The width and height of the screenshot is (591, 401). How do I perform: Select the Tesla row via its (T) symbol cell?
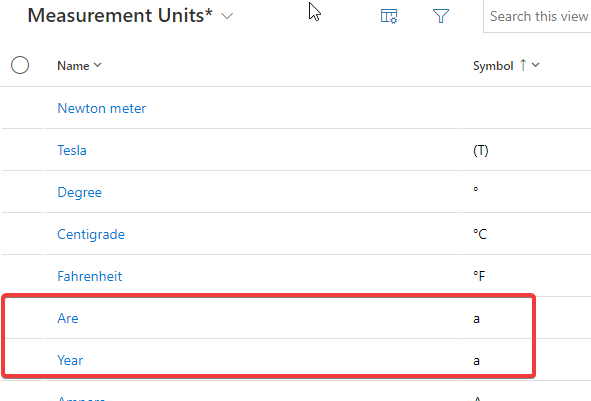point(481,151)
